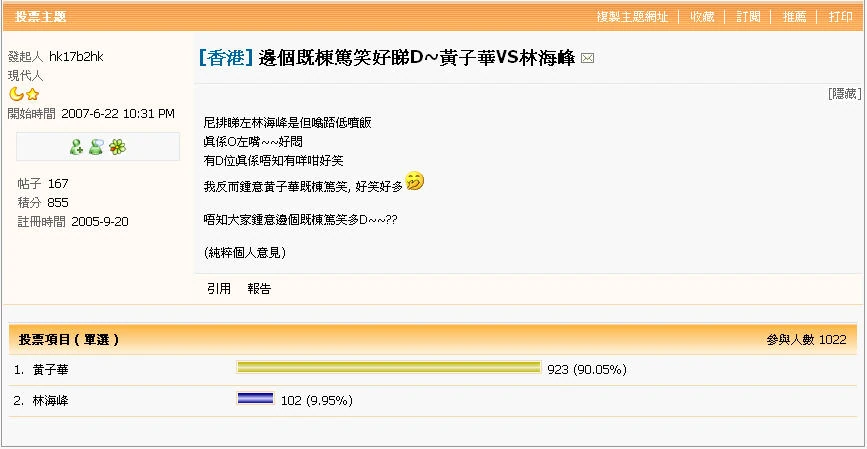Open profile of user hk17b2hk
This screenshot has width=867, height=449.
point(76,57)
